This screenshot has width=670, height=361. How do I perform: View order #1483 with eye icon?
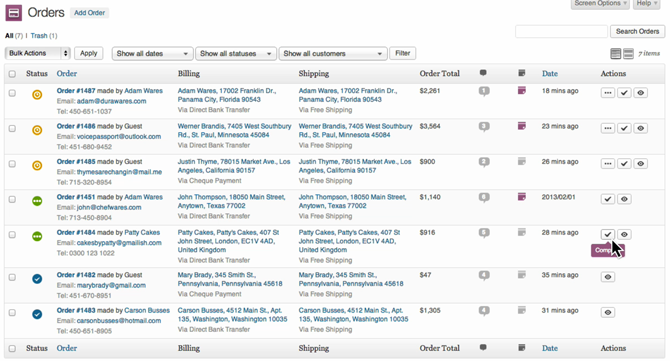(x=608, y=312)
